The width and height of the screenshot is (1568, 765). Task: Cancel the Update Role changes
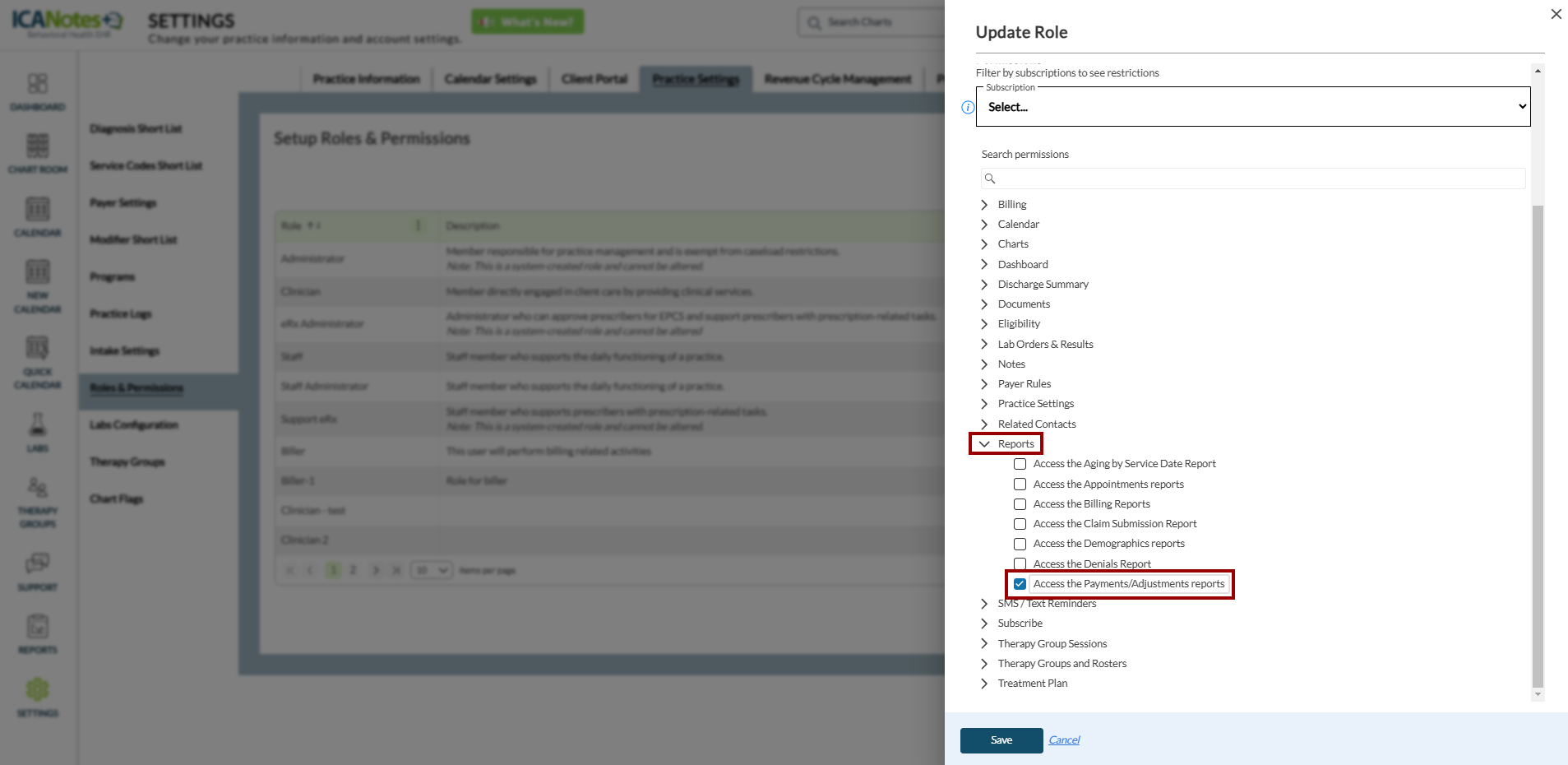[1064, 740]
